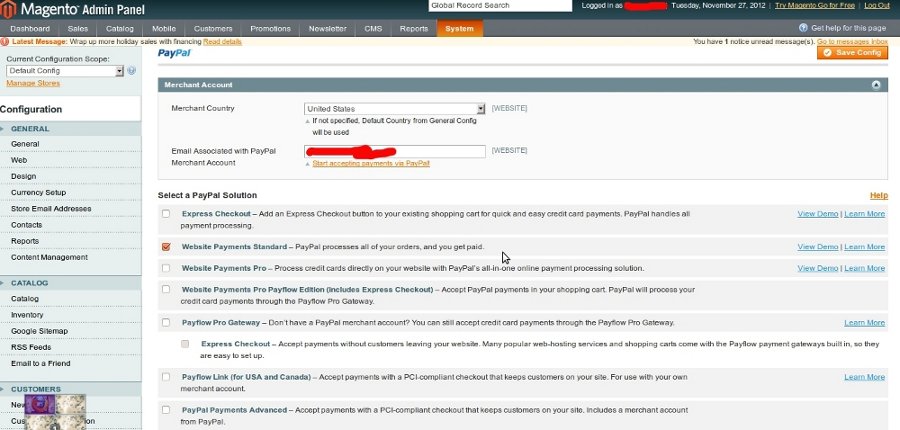Viewport: 900px width, 430px height.
Task: Open the Reports menu in top navigation
Action: (414, 29)
